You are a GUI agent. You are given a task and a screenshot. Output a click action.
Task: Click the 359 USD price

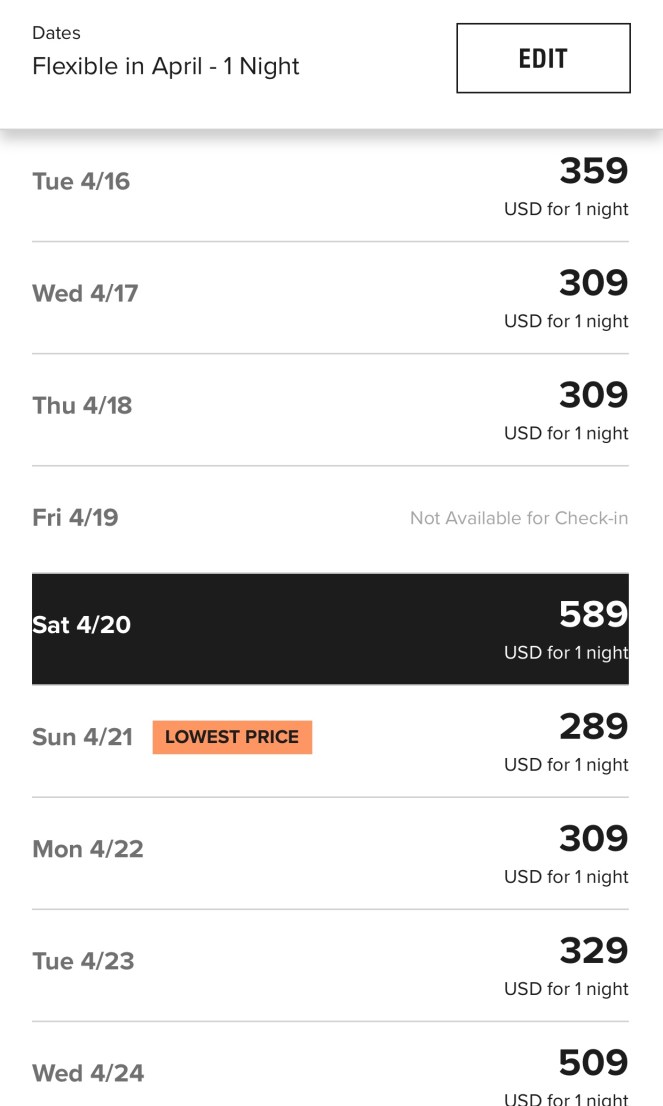[593, 172]
